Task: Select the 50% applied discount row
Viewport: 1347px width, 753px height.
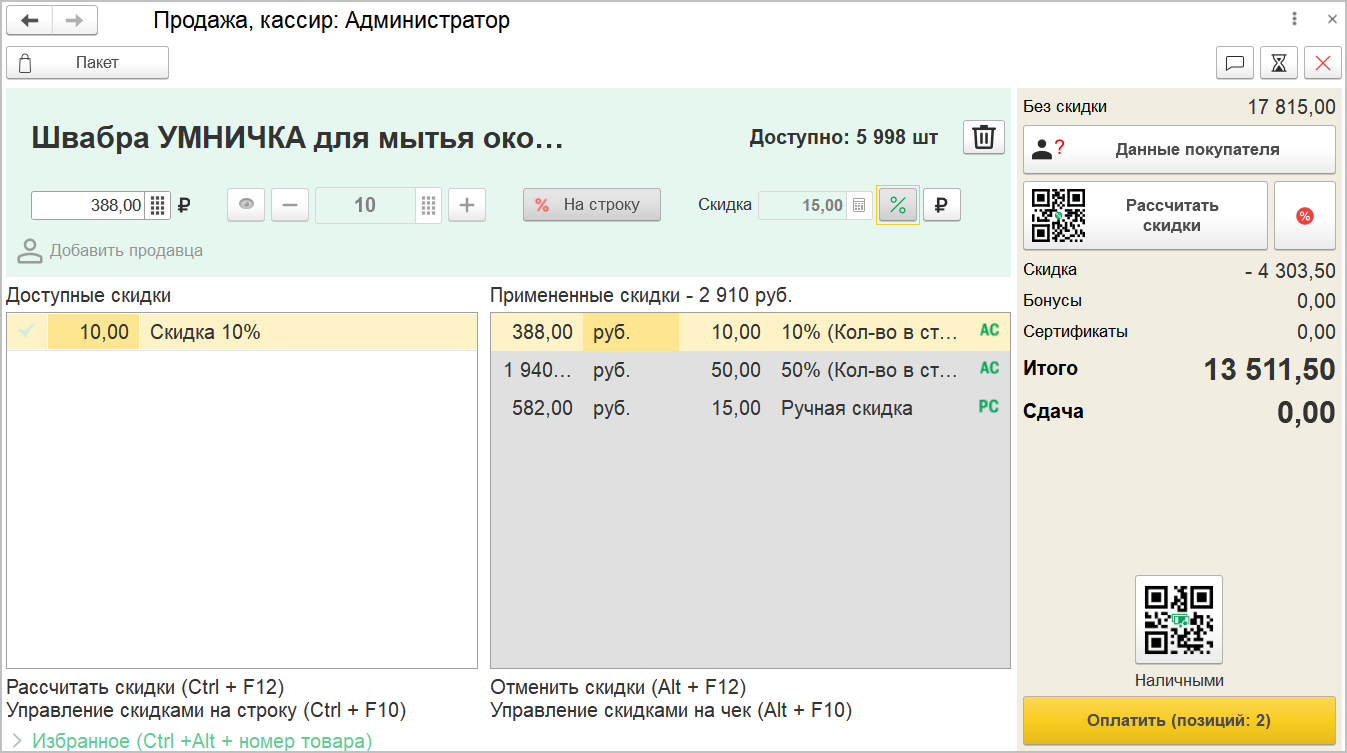Action: 750,370
